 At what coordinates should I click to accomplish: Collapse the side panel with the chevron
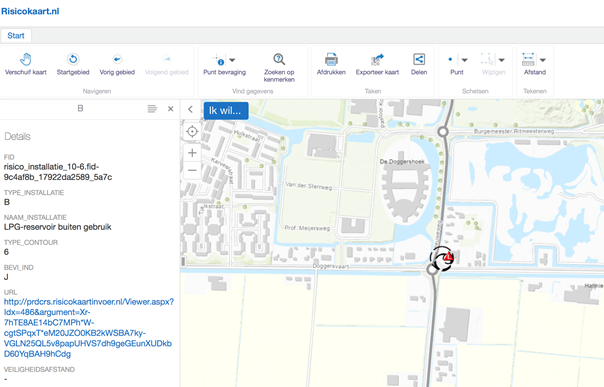190,109
